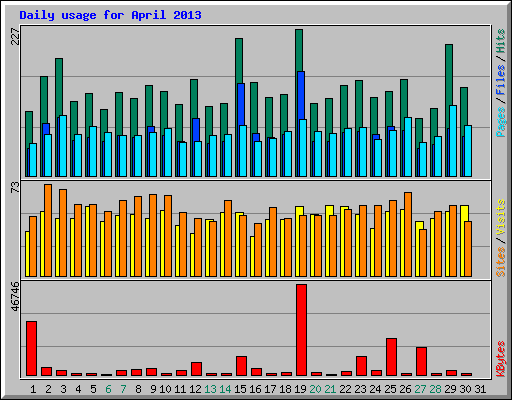Image resolution: width=512 pixels, height=400 pixels.
Task: Click the 73 axis maximum label
Action: pos(16,187)
